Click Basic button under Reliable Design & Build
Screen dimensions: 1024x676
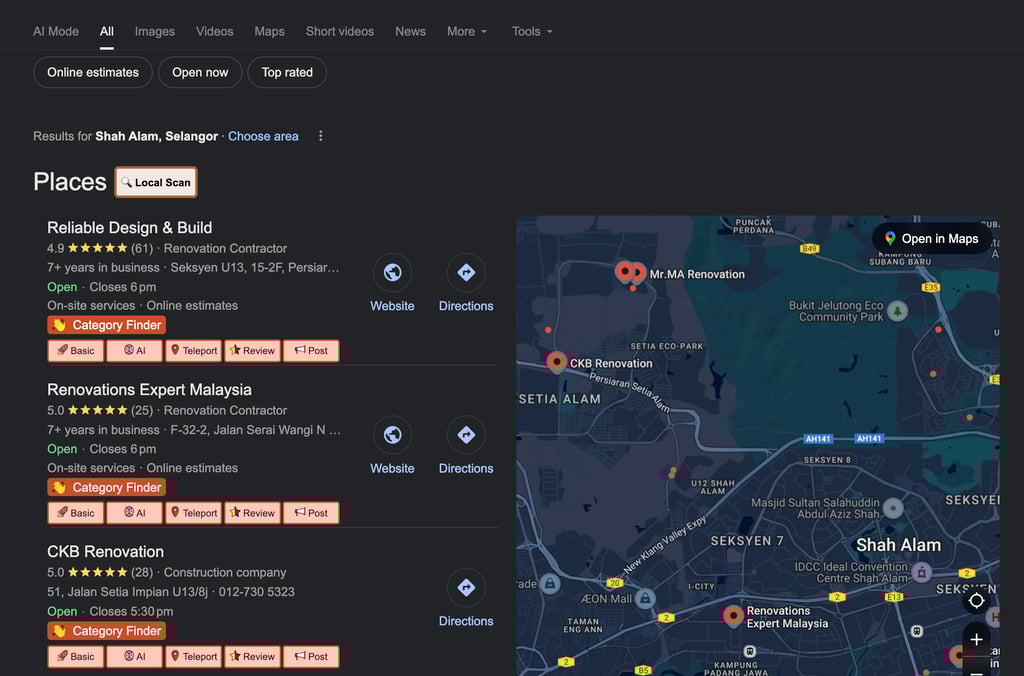click(x=76, y=351)
